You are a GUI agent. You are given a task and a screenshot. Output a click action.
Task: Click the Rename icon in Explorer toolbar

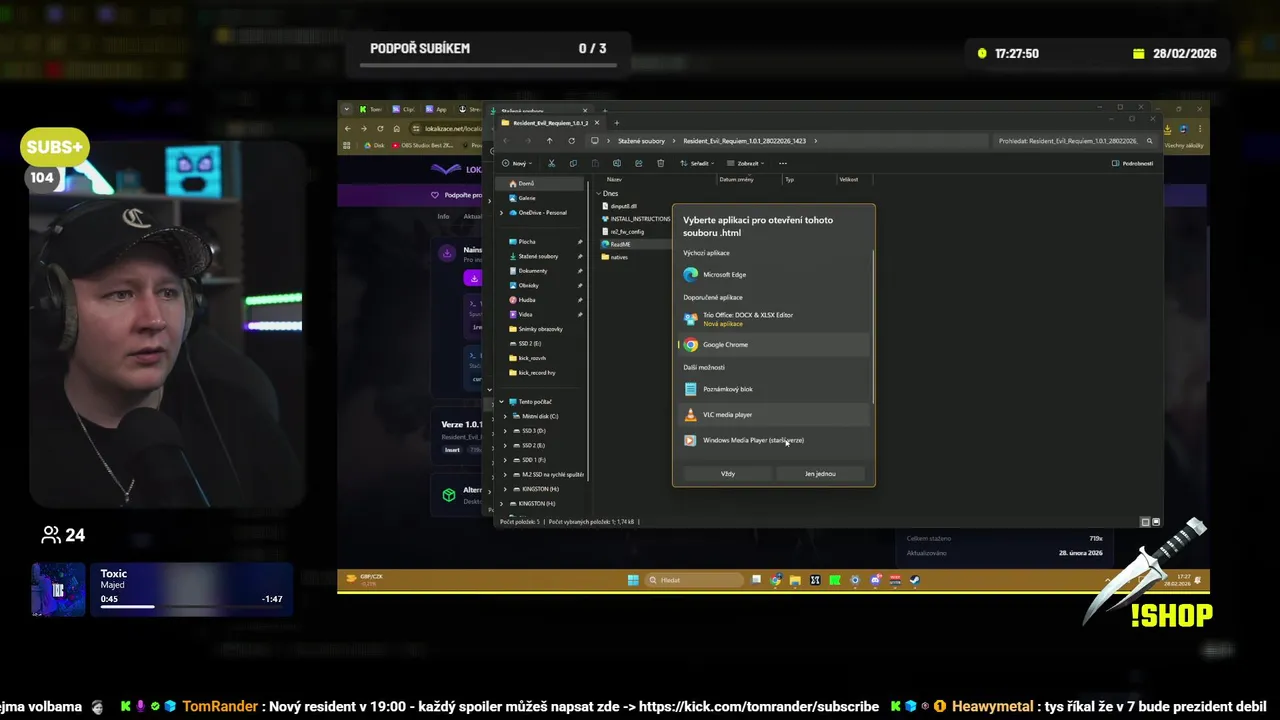(x=617, y=163)
